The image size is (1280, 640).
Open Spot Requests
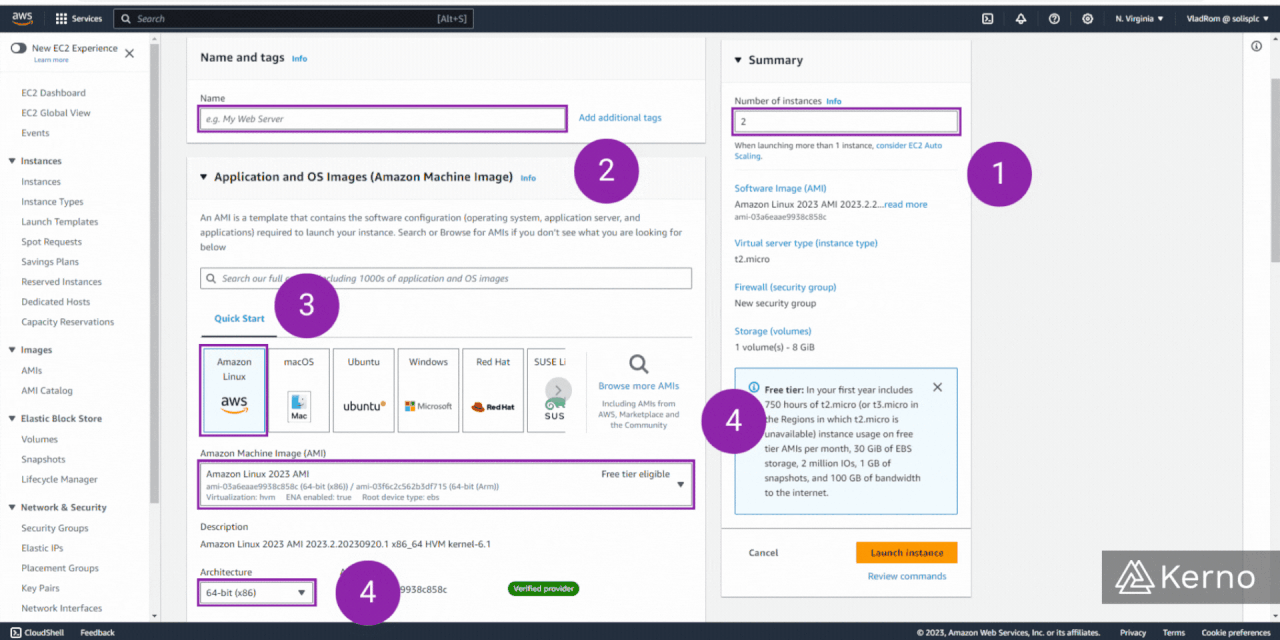click(x=51, y=242)
